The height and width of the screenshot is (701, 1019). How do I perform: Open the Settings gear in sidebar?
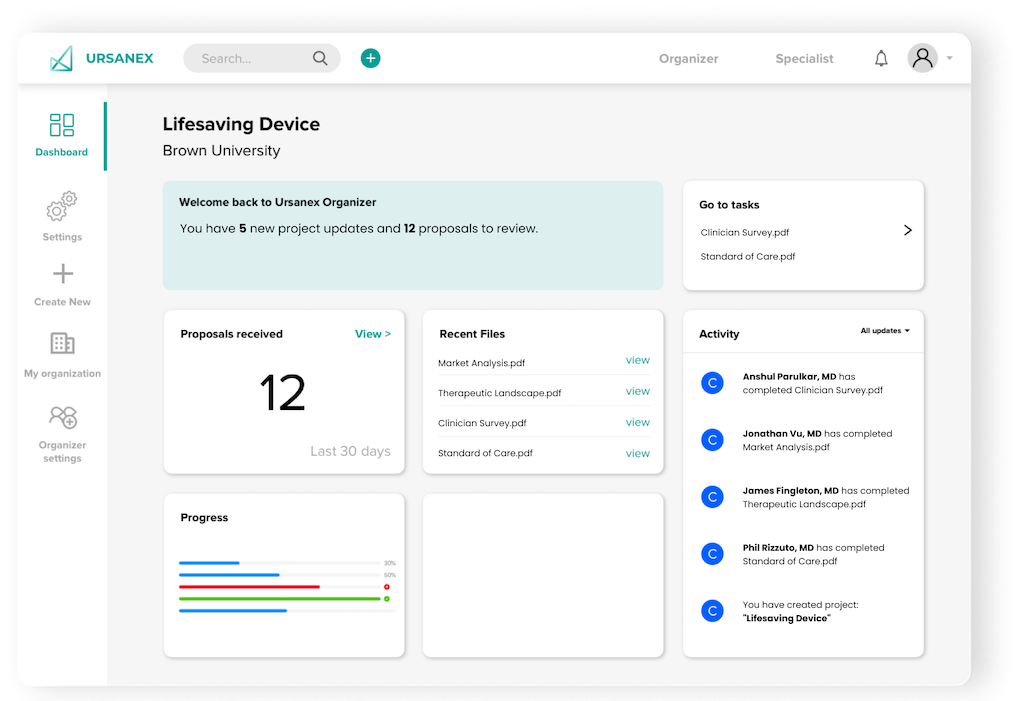61,207
